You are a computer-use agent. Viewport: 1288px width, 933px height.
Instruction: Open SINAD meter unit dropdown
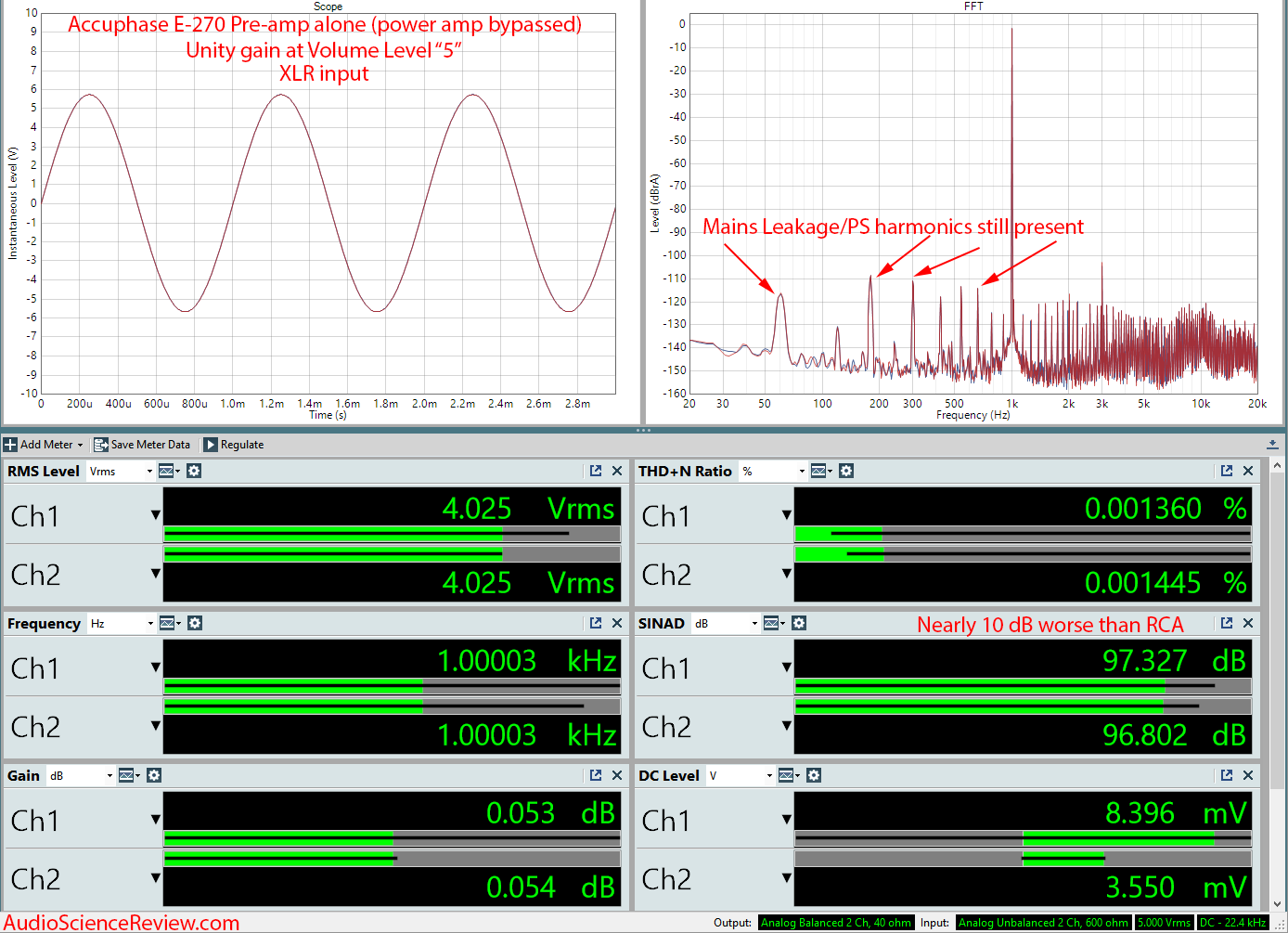tap(726, 624)
